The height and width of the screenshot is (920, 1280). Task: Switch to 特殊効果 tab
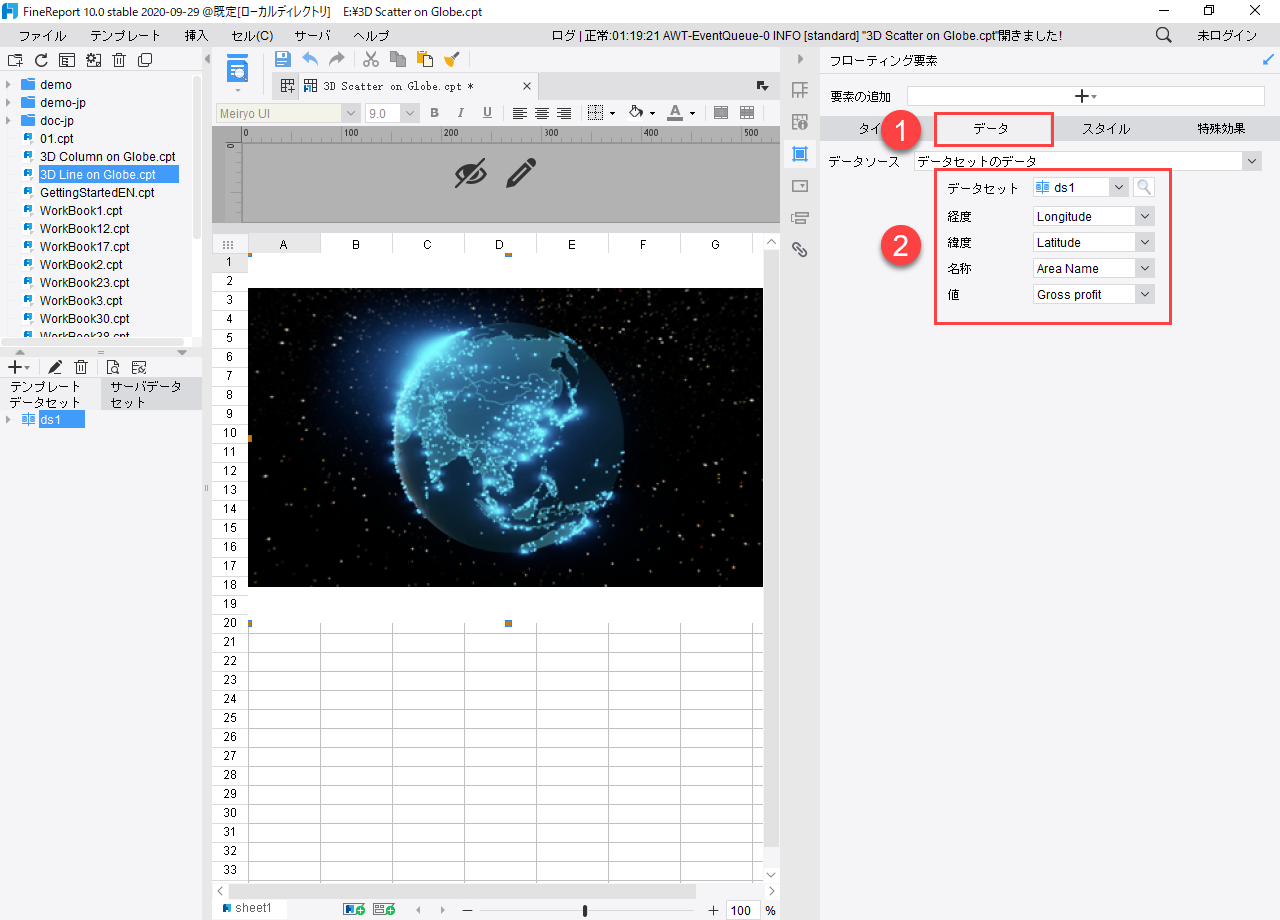[x=1221, y=129]
